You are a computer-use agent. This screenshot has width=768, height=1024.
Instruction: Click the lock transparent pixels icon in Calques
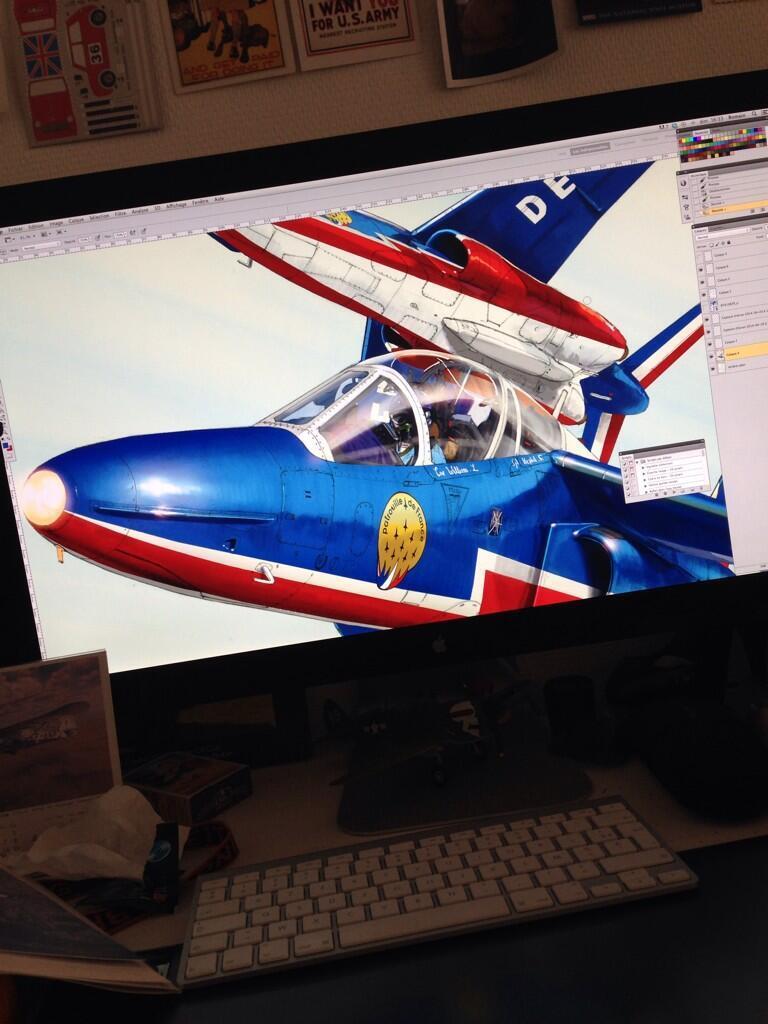tap(711, 245)
